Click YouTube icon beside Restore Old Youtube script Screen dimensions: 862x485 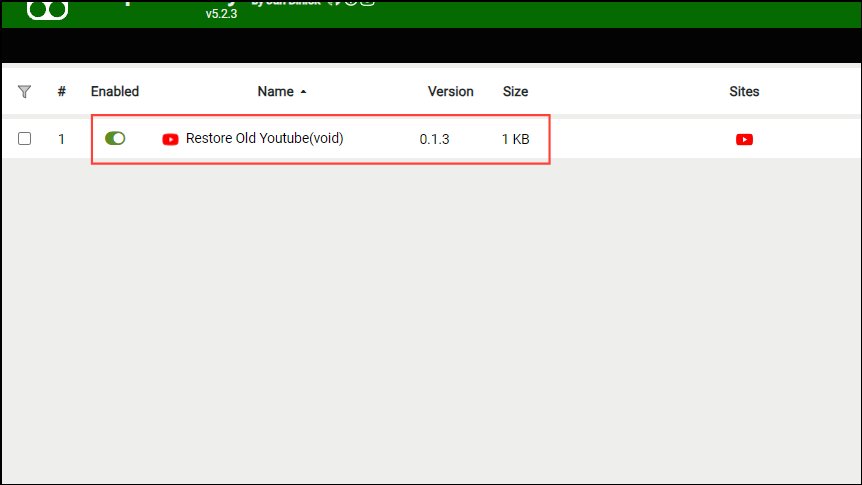coord(170,140)
